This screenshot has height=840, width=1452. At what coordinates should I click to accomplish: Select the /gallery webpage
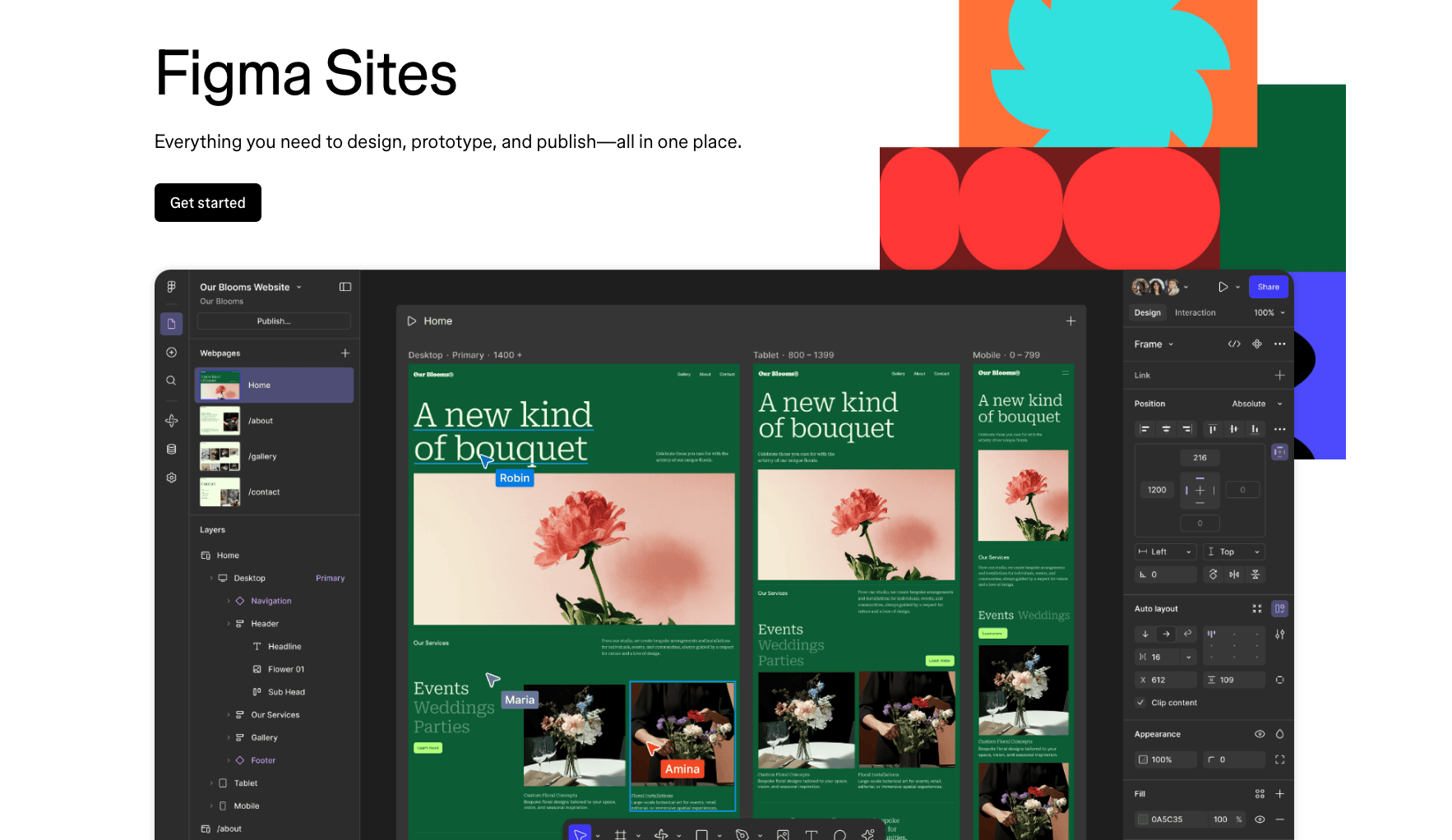click(275, 456)
